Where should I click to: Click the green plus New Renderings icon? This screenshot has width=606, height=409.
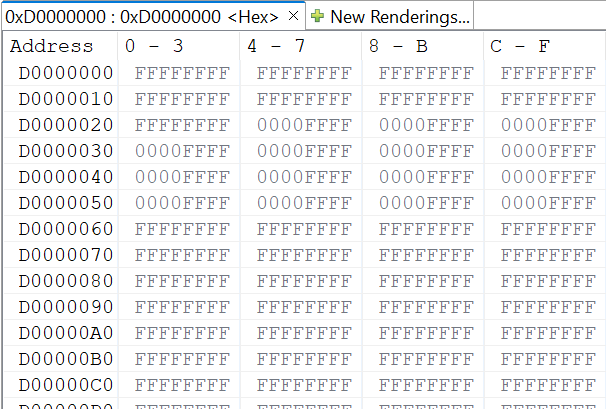click(317, 16)
